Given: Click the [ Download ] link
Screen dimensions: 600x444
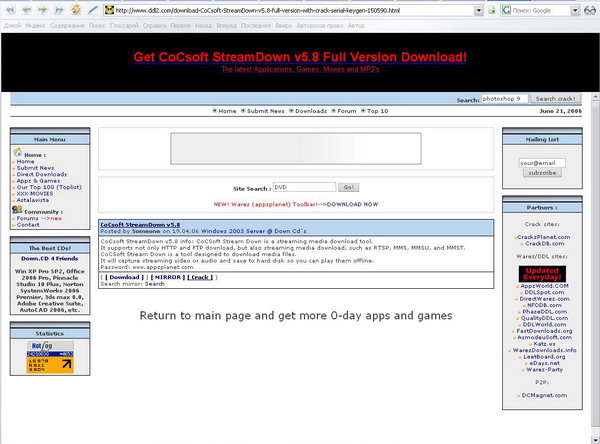Looking at the screenshot, I should coord(124,277).
